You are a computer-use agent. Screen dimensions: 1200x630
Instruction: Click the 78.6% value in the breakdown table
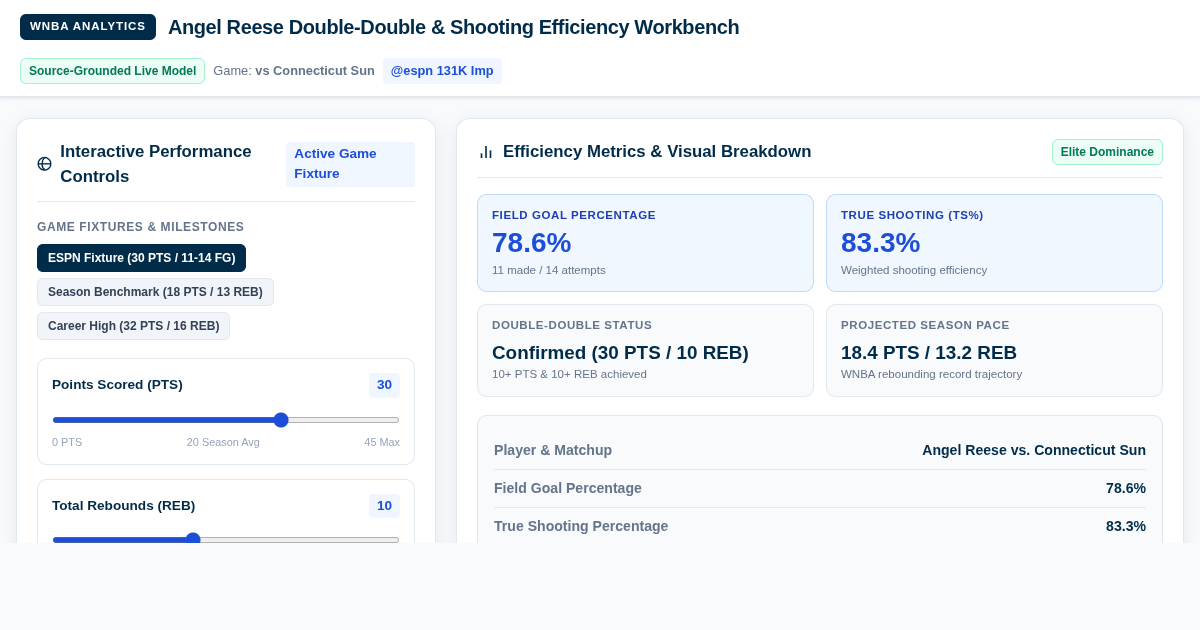click(1126, 488)
